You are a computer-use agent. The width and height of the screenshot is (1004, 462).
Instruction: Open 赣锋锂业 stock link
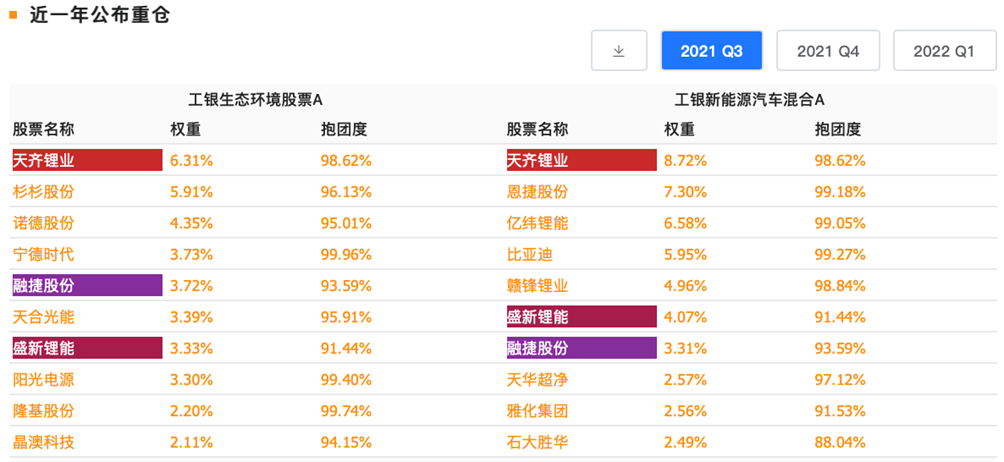537,285
